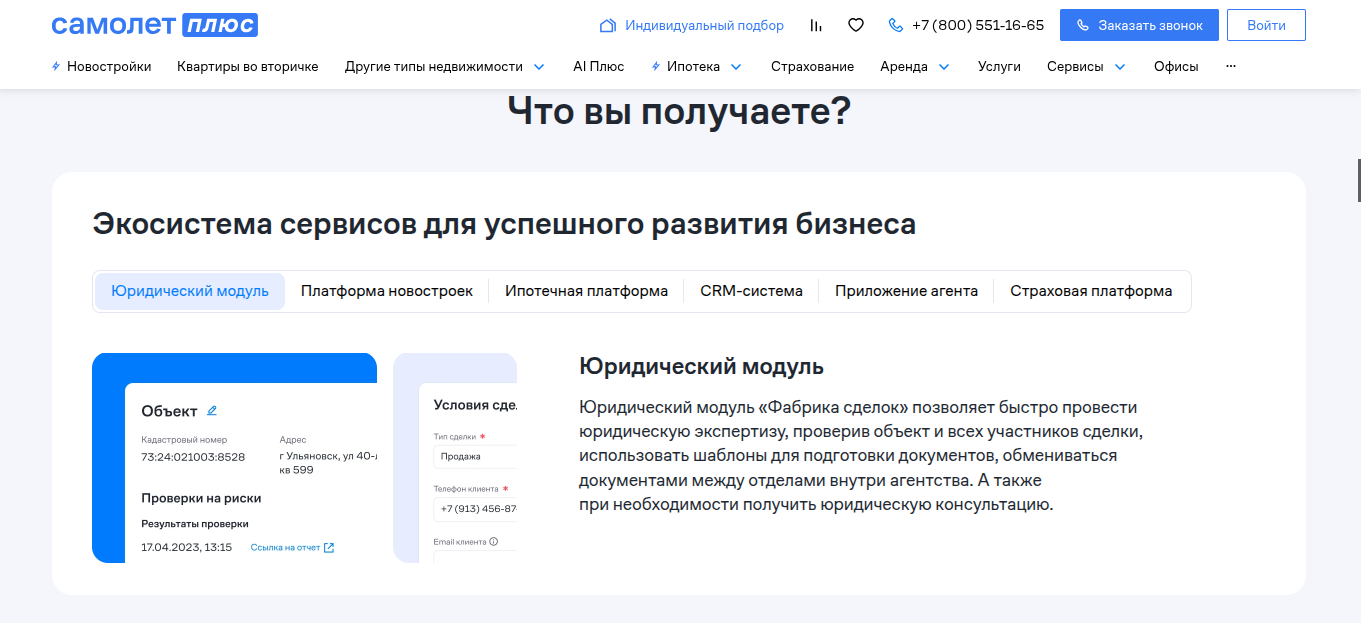Image resolution: width=1361 pixels, height=623 pixels.
Task: Call the number +7 (800) 551-16-65
Action: pyautogui.click(x=978, y=25)
